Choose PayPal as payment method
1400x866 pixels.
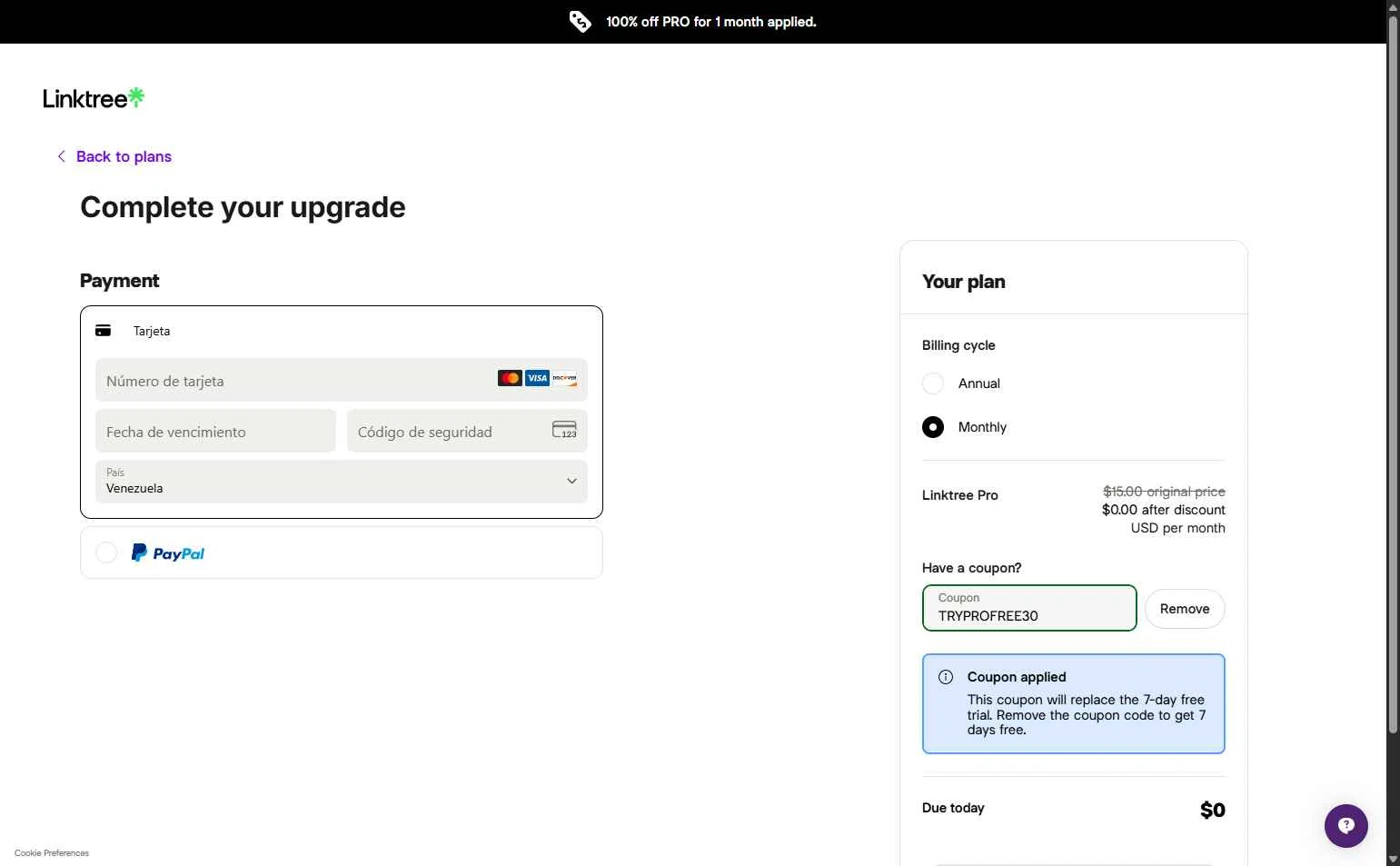pyautogui.click(x=106, y=552)
